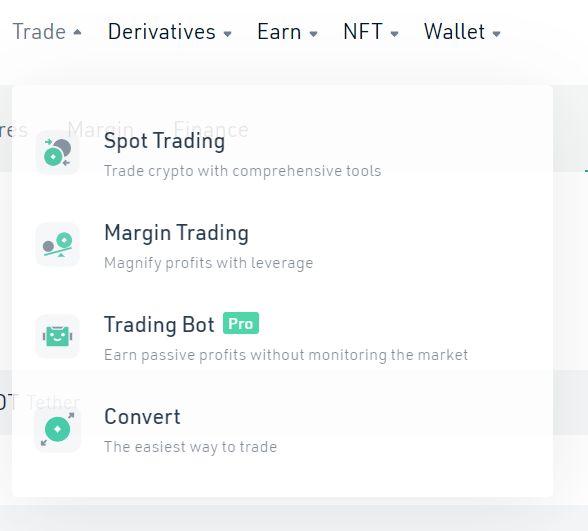Click 'Earn passive profits' description text
Image resolution: width=588 pixels, height=531 pixels.
click(x=286, y=355)
